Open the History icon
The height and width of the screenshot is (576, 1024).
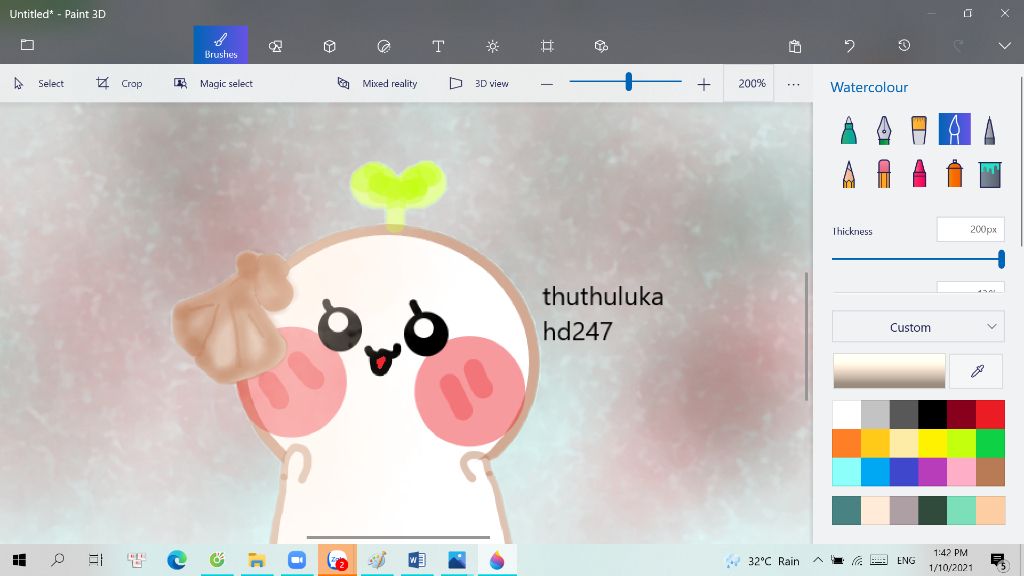pyautogui.click(x=904, y=46)
